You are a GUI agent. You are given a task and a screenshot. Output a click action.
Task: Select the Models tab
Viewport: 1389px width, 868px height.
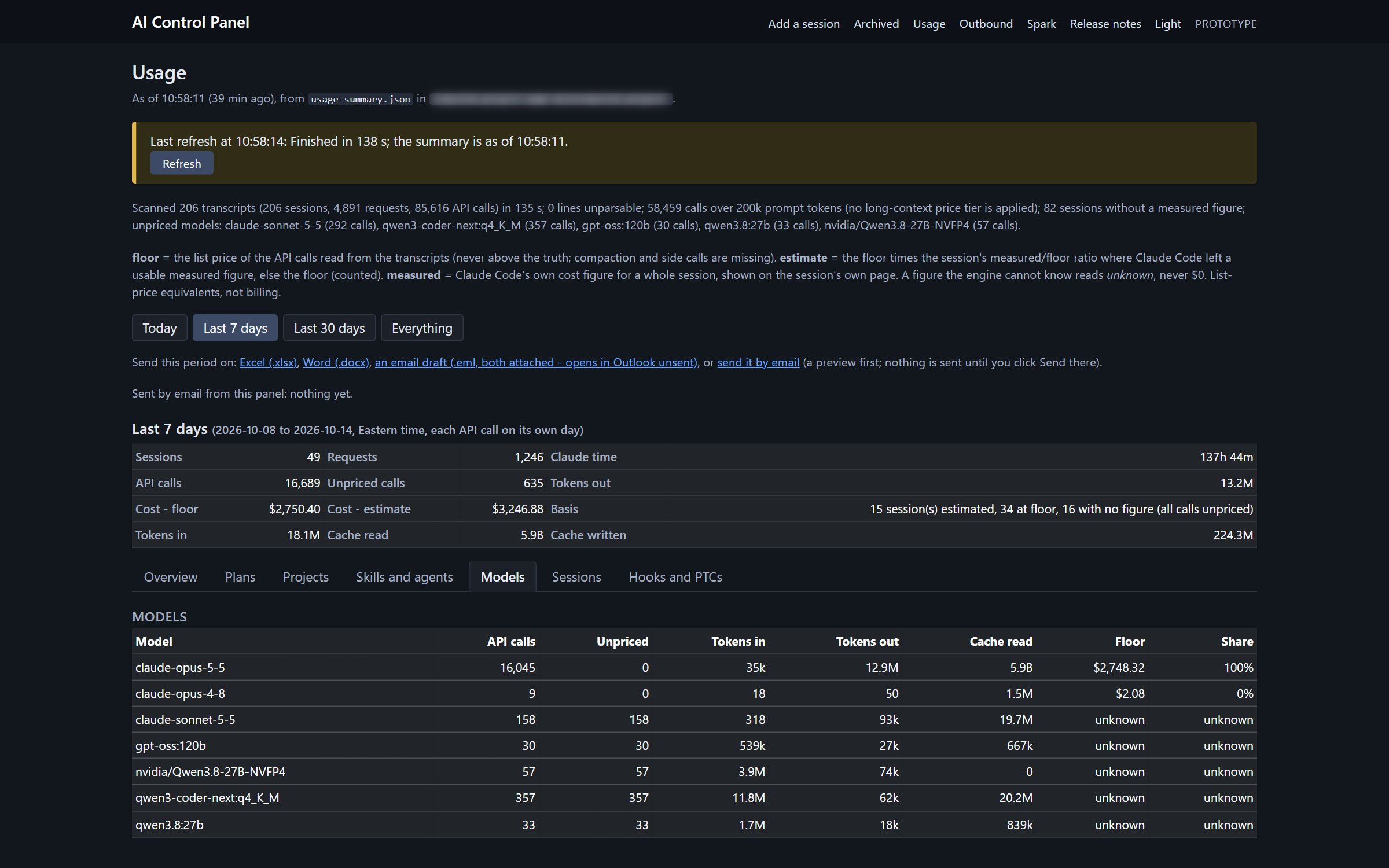pos(502,577)
